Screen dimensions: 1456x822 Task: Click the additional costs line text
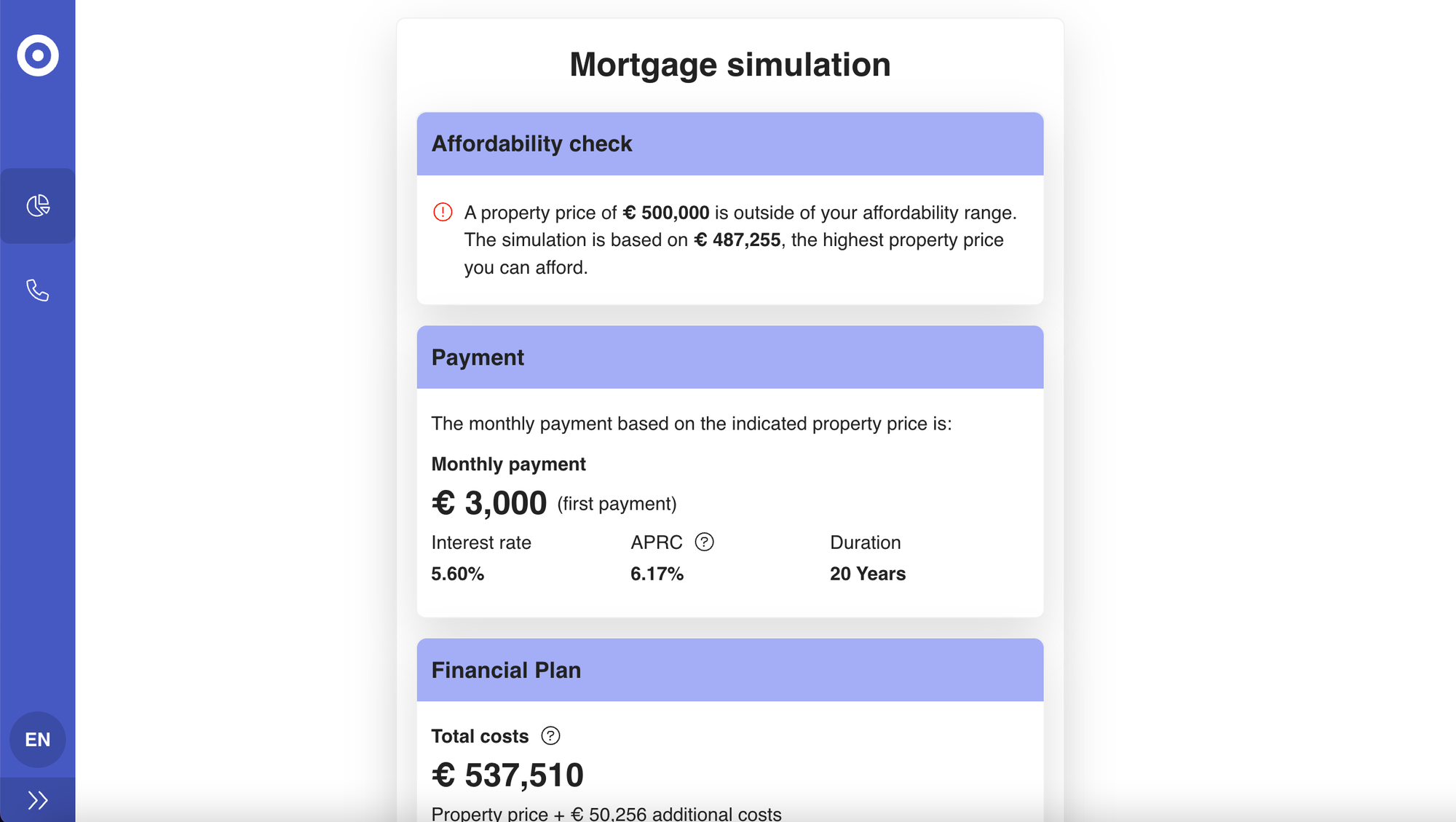[x=606, y=814]
